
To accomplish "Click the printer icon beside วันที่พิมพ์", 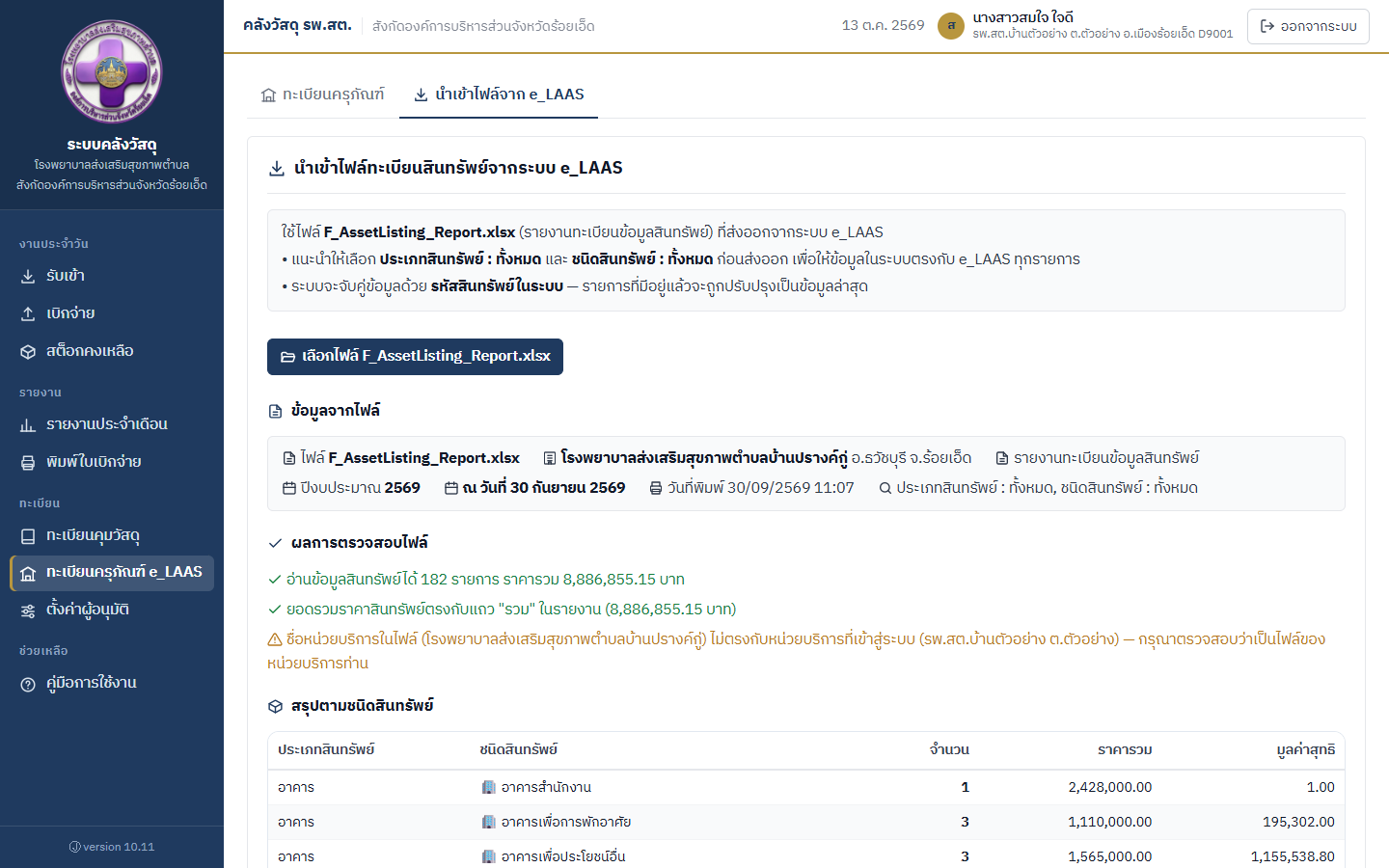I will [x=656, y=488].
